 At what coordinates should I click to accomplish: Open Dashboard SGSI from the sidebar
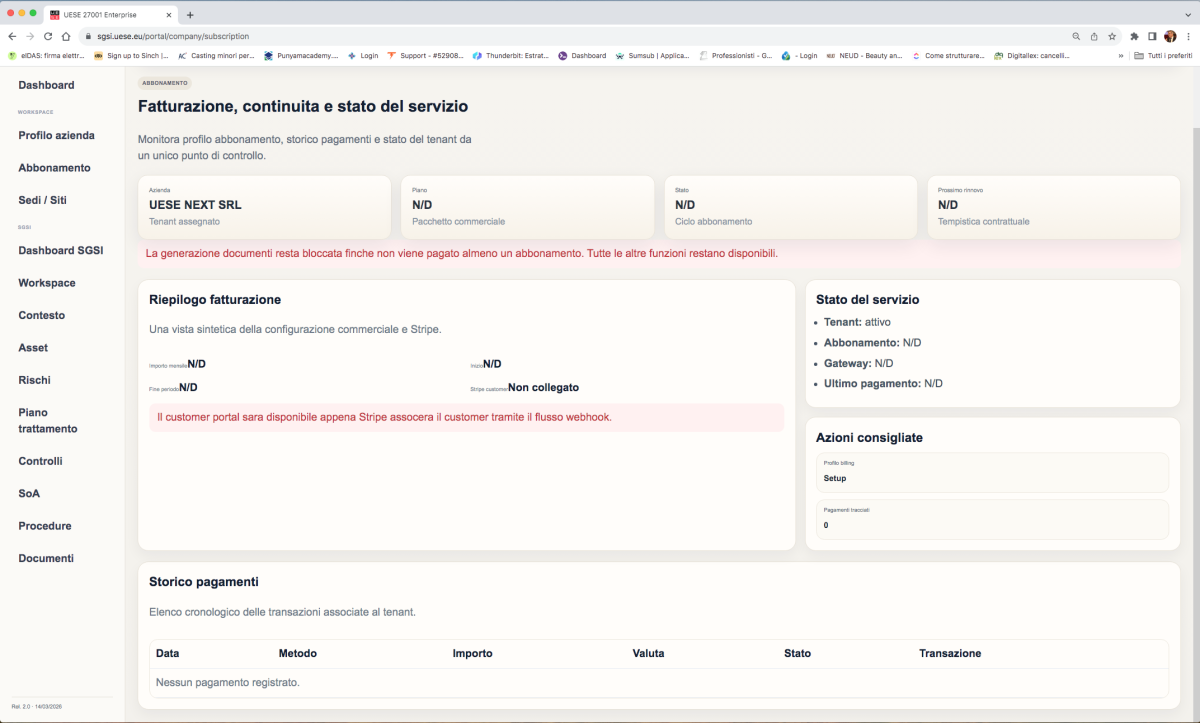click(60, 250)
